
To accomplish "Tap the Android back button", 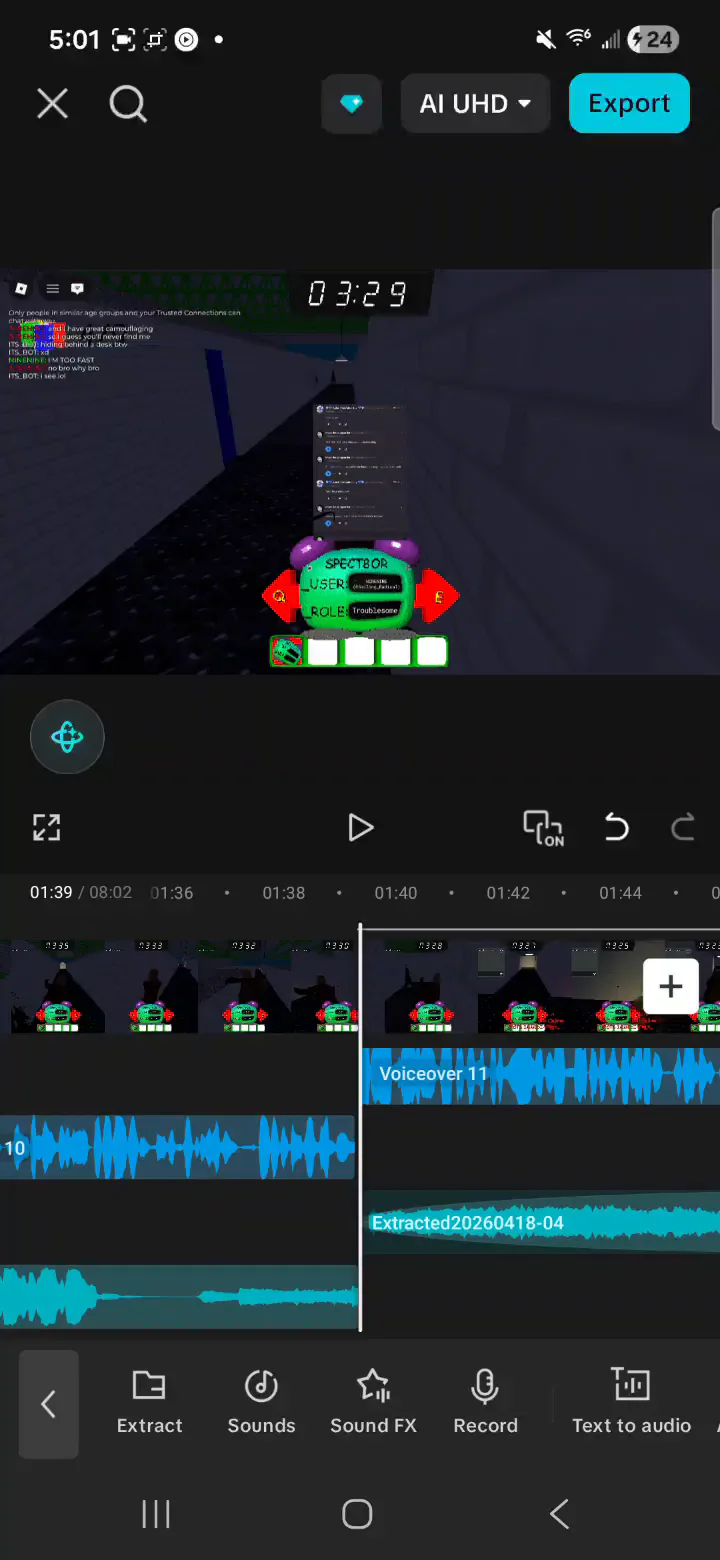I will point(559,1514).
